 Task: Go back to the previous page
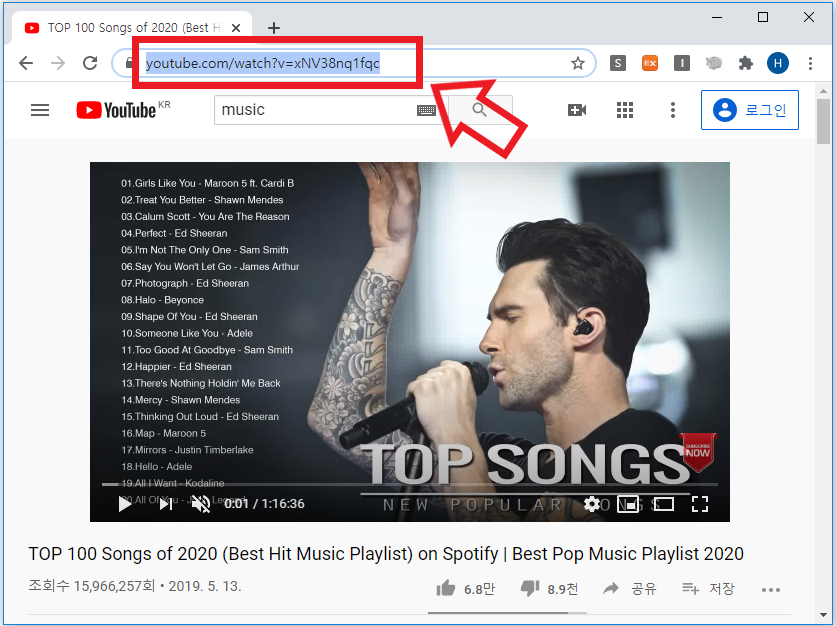[x=26, y=63]
